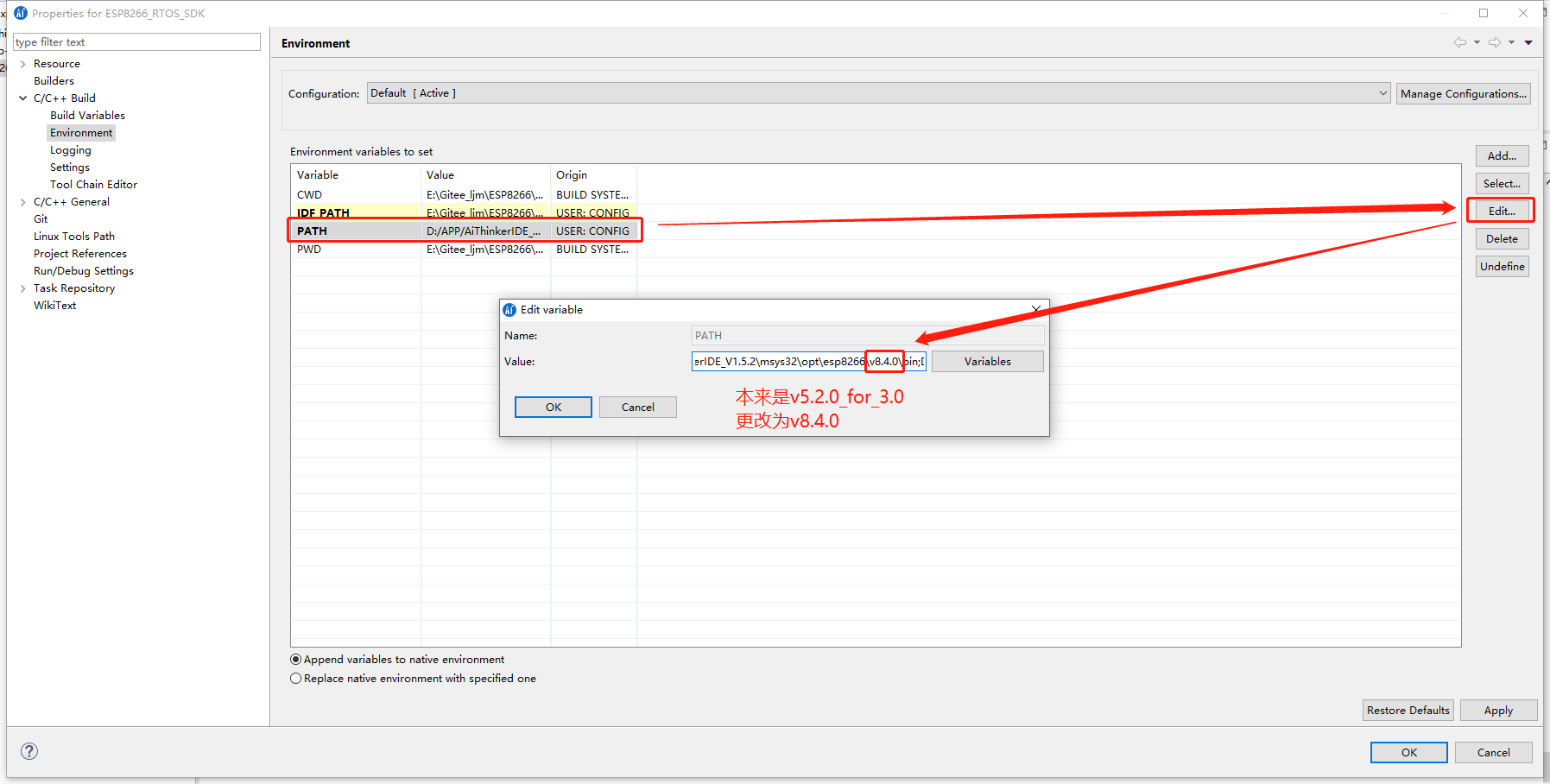Click inside the type filter text field
Viewport: 1550px width, 784px height.
click(136, 41)
